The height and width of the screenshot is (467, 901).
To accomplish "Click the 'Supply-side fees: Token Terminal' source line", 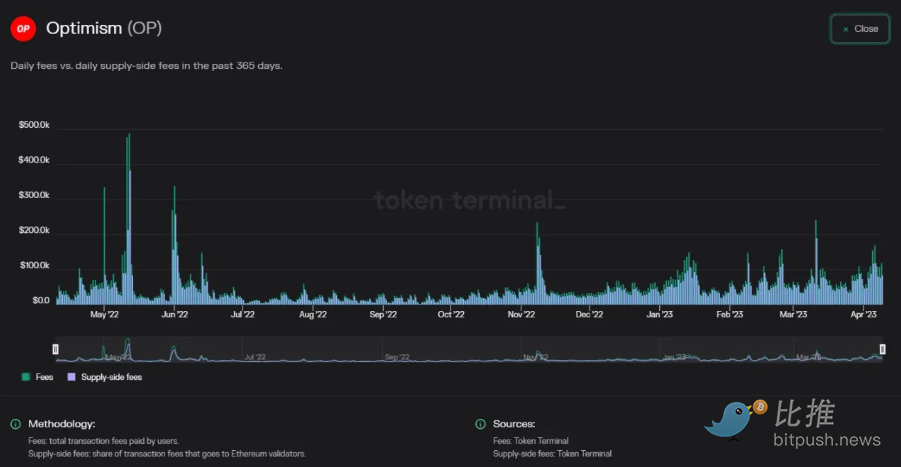I will tap(552, 454).
